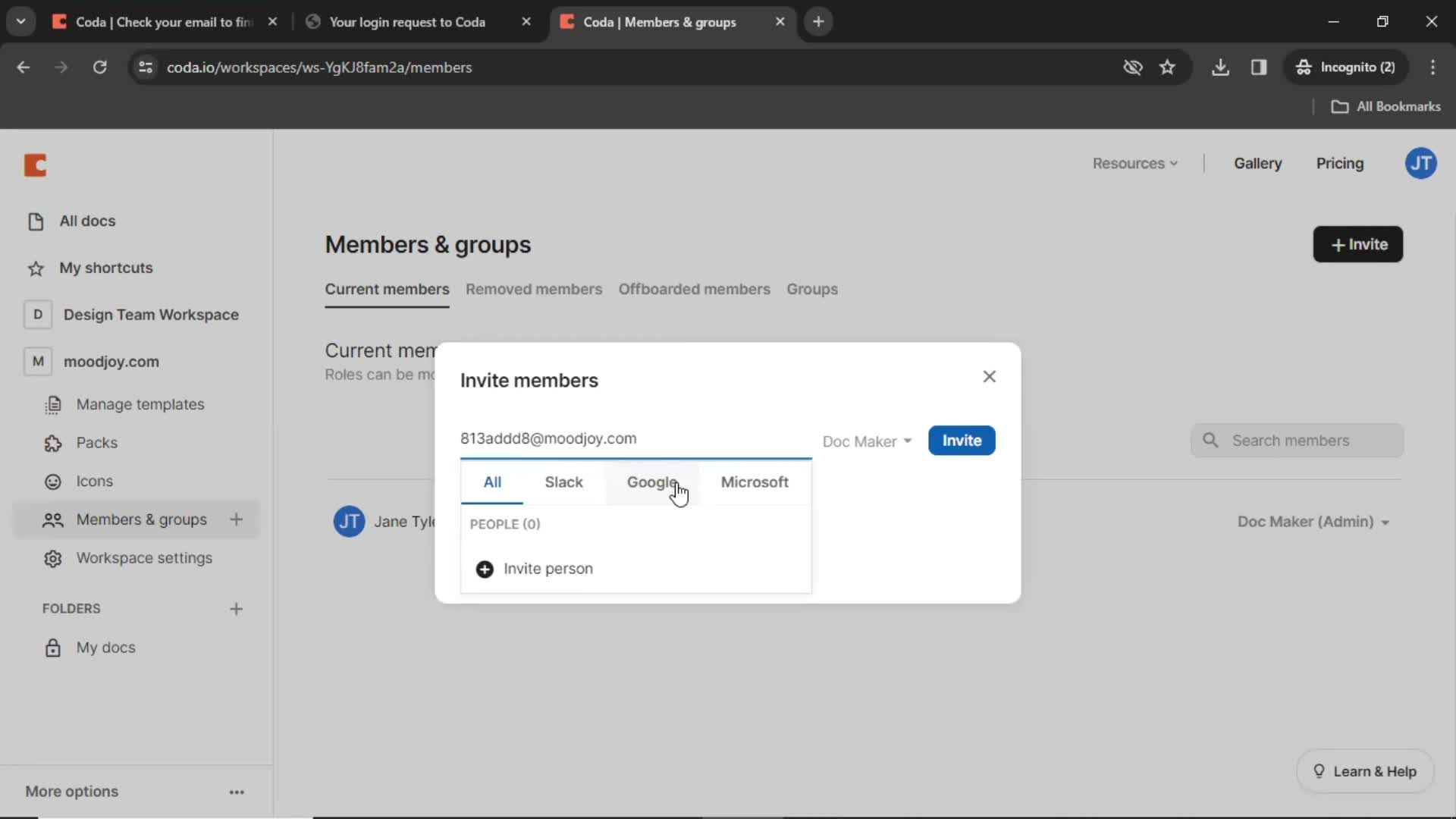Open Chrome three-dot menu

[1432, 67]
